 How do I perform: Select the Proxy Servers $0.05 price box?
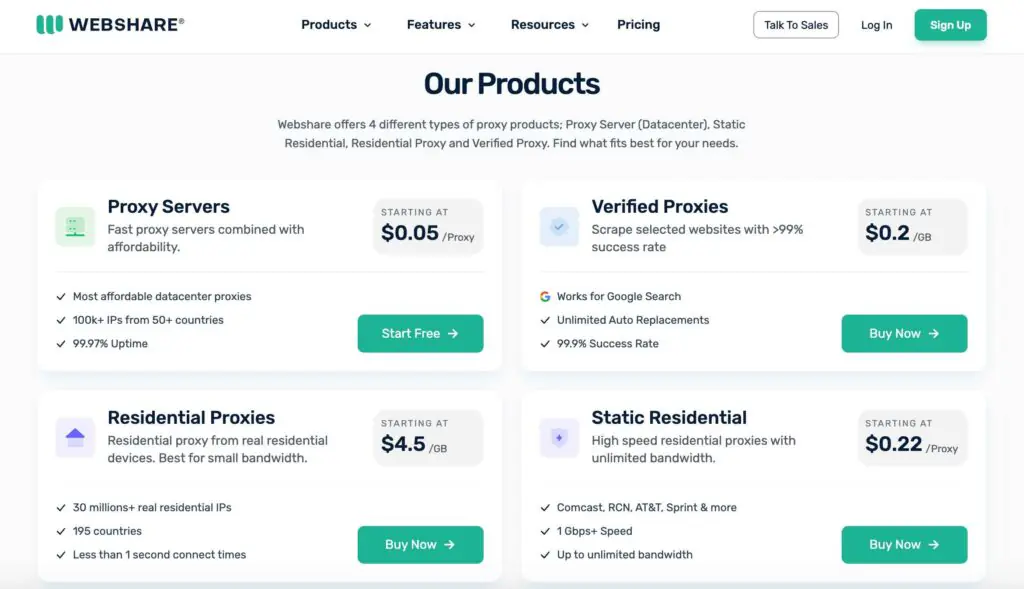[x=428, y=227]
